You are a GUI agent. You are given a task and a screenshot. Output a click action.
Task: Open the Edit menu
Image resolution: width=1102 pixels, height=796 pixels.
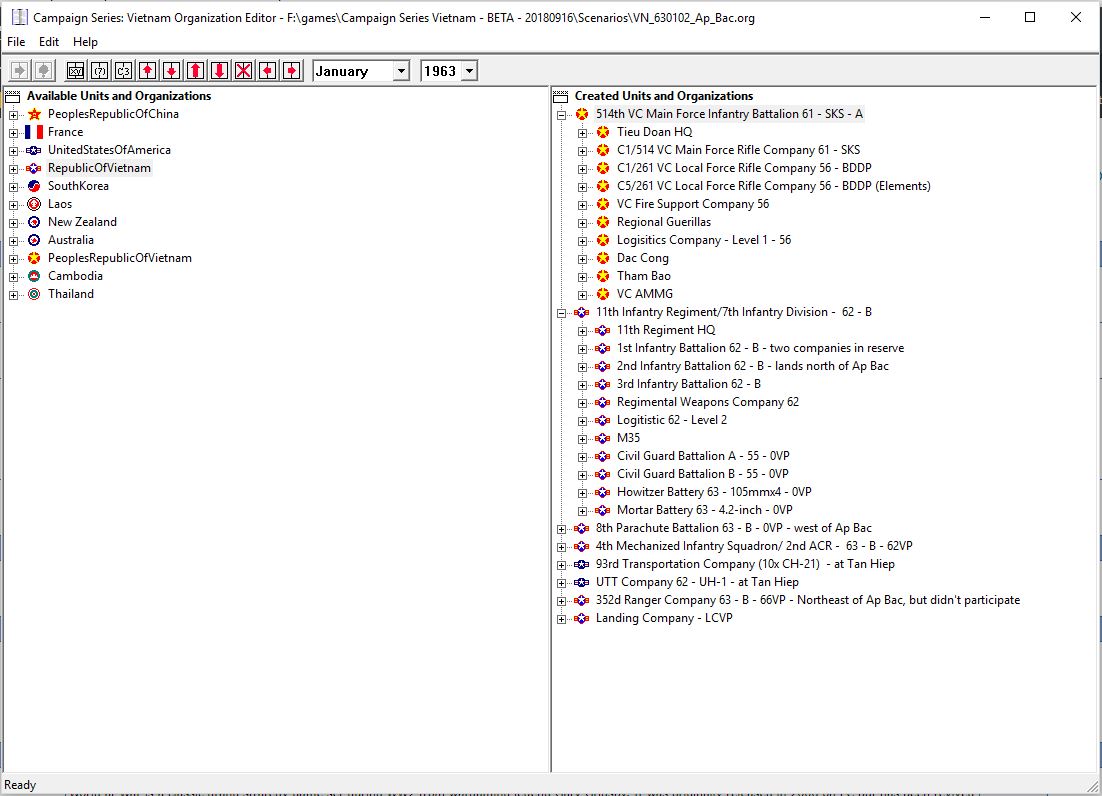coord(48,42)
